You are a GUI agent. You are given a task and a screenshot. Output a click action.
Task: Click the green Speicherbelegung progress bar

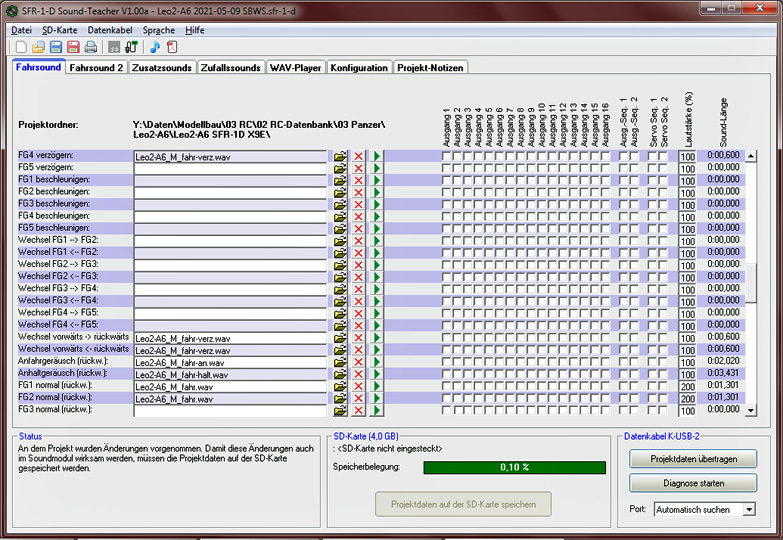click(514, 467)
